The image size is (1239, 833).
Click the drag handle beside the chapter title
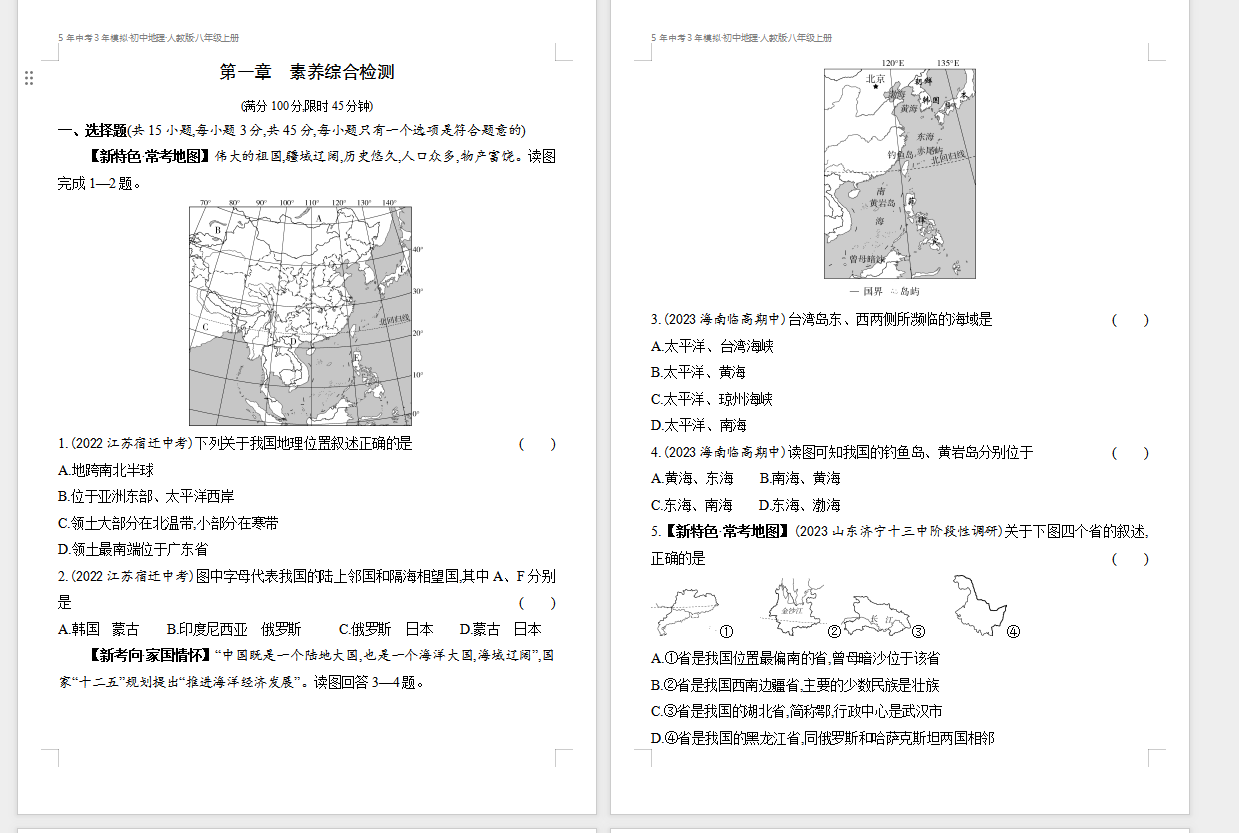(x=29, y=77)
